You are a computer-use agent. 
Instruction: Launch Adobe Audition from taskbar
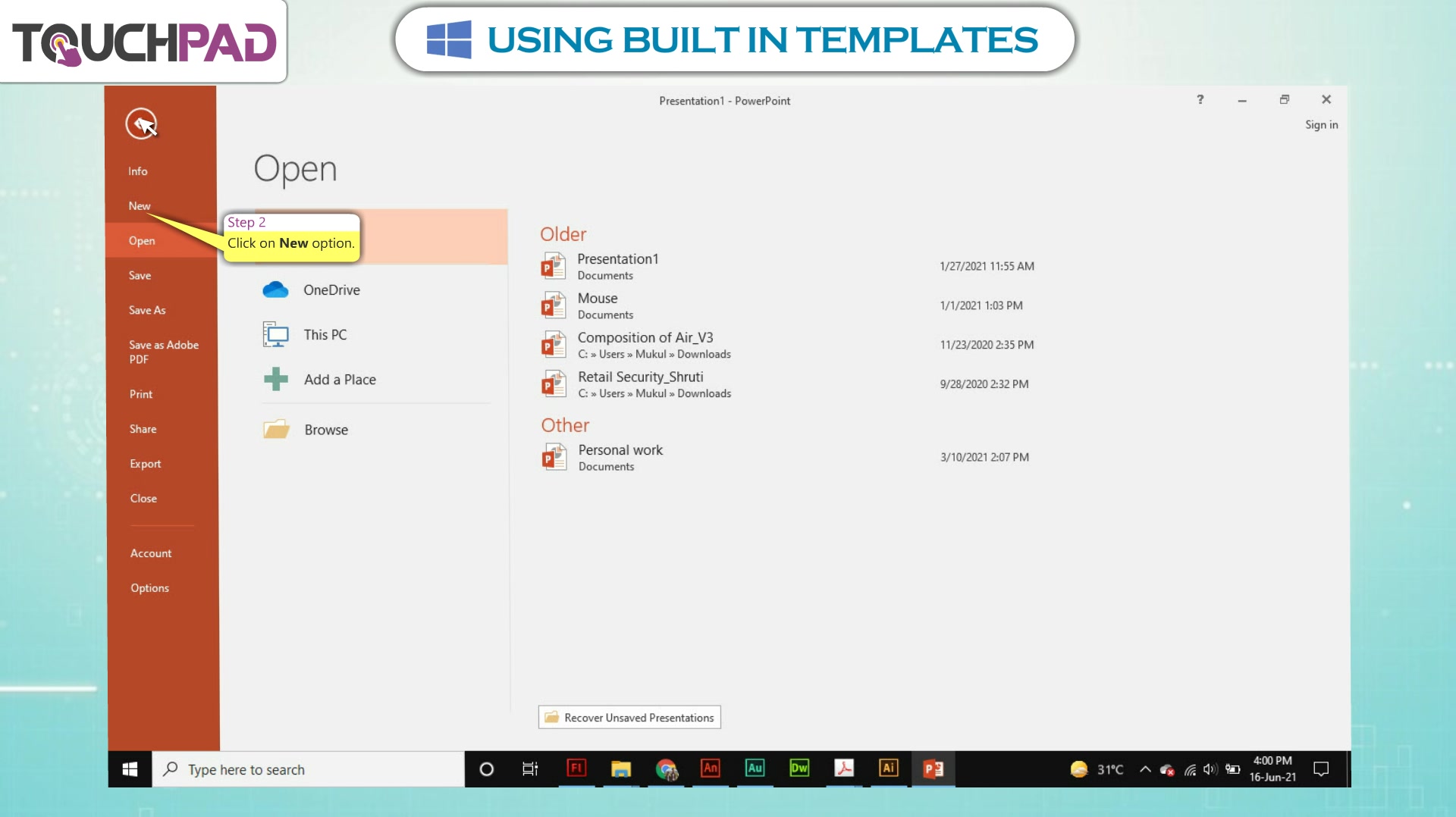click(x=755, y=768)
